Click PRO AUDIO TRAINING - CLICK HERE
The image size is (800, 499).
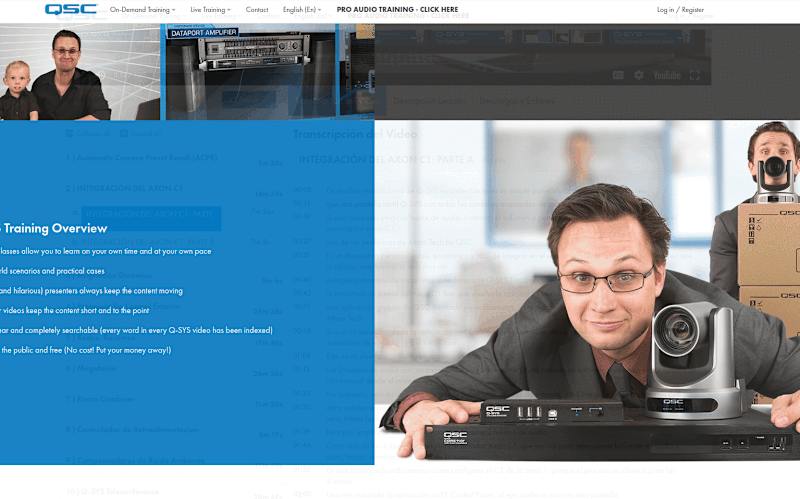pyautogui.click(x=397, y=9)
